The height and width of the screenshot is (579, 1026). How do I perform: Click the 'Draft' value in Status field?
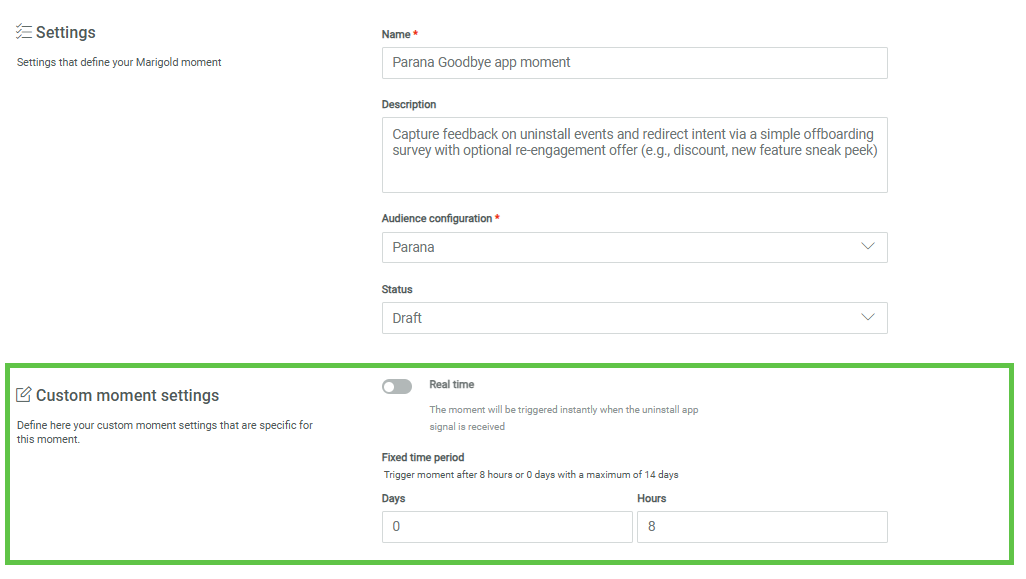coord(407,318)
